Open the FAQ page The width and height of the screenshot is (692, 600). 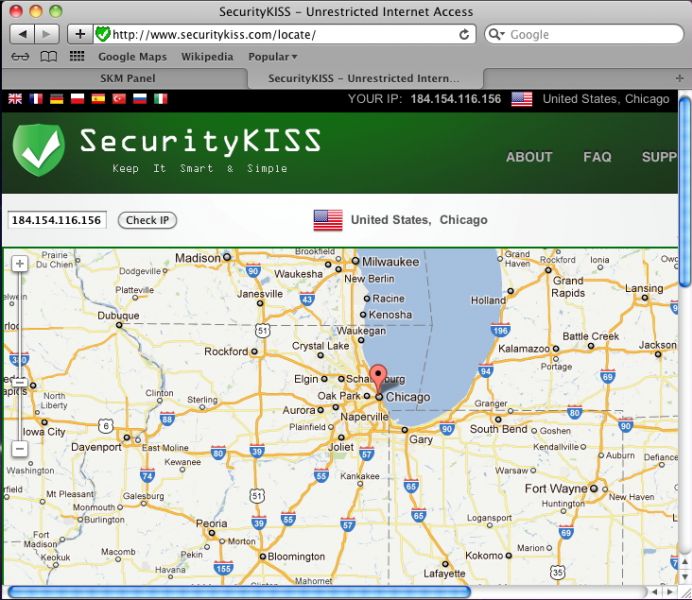597,157
